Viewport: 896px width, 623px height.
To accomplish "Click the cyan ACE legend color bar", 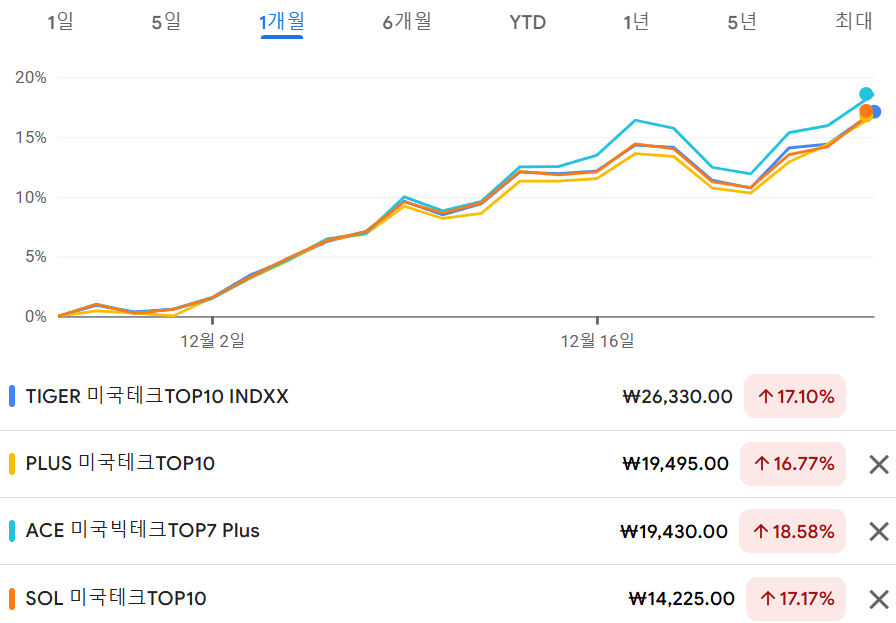I will coord(12,531).
